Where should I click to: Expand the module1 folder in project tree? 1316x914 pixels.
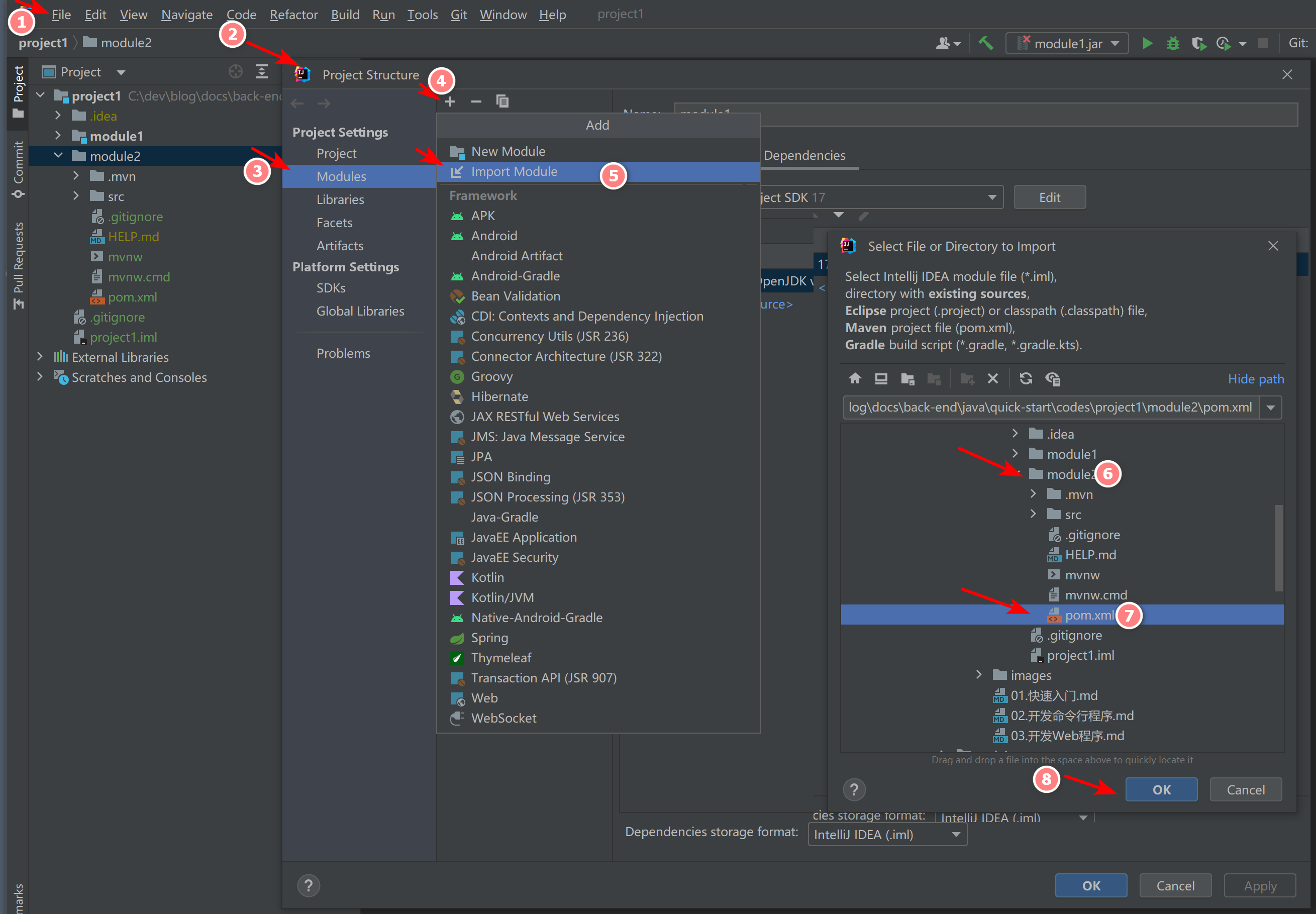[x=58, y=136]
